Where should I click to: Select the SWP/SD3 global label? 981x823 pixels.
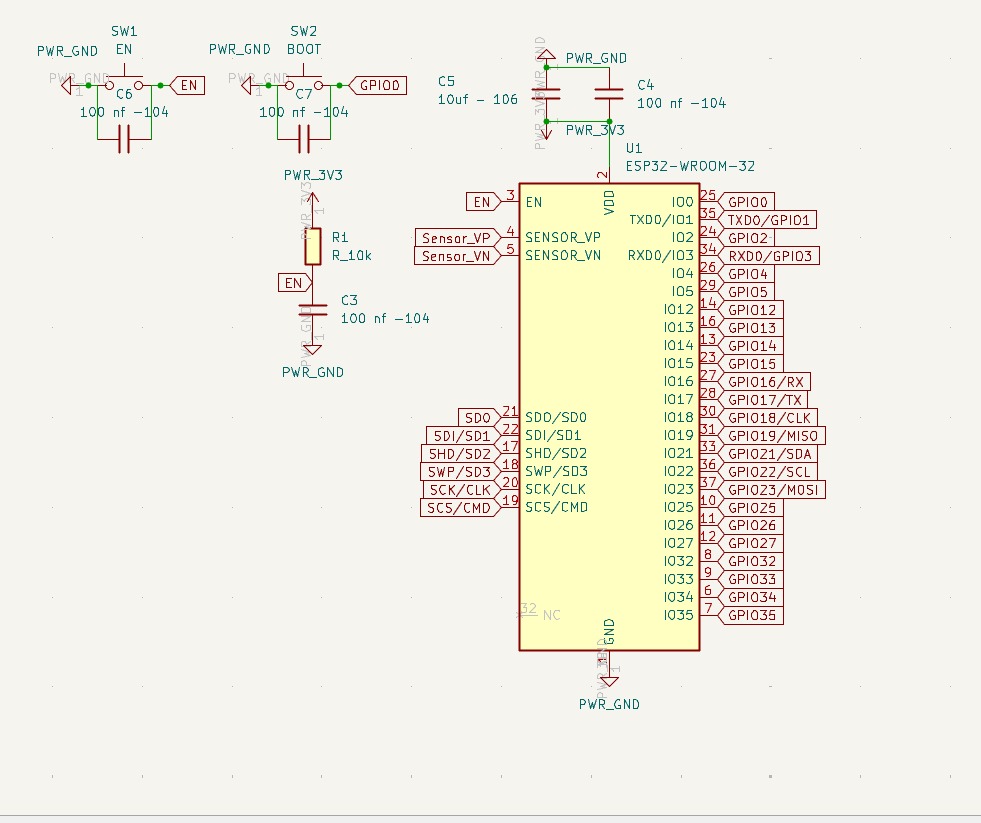click(461, 472)
